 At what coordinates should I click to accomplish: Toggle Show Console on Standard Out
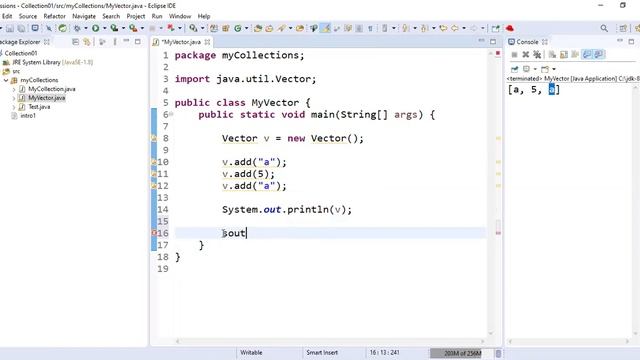coord(587,55)
